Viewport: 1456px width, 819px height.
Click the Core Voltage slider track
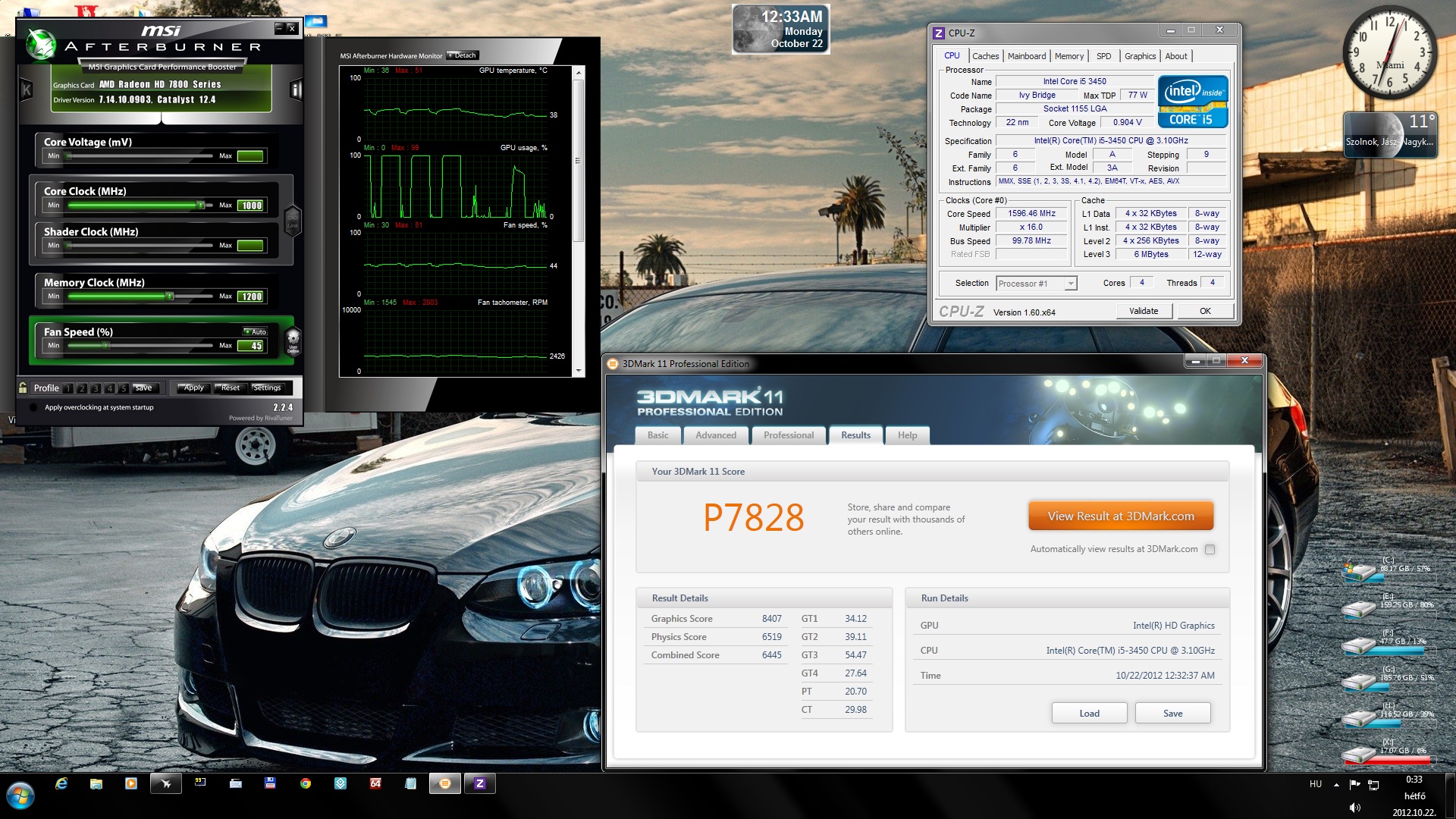(140, 155)
